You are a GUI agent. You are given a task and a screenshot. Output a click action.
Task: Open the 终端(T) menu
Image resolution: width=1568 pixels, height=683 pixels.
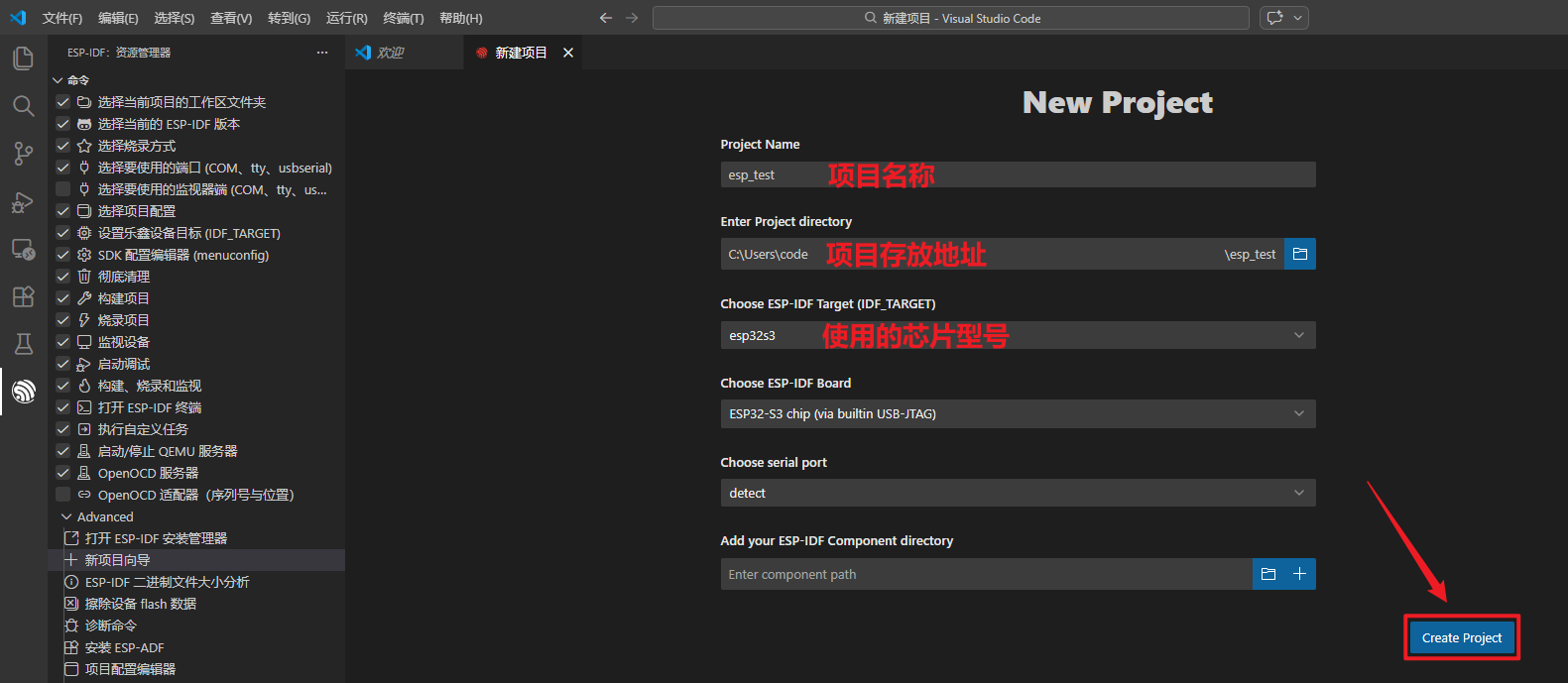pyautogui.click(x=403, y=18)
